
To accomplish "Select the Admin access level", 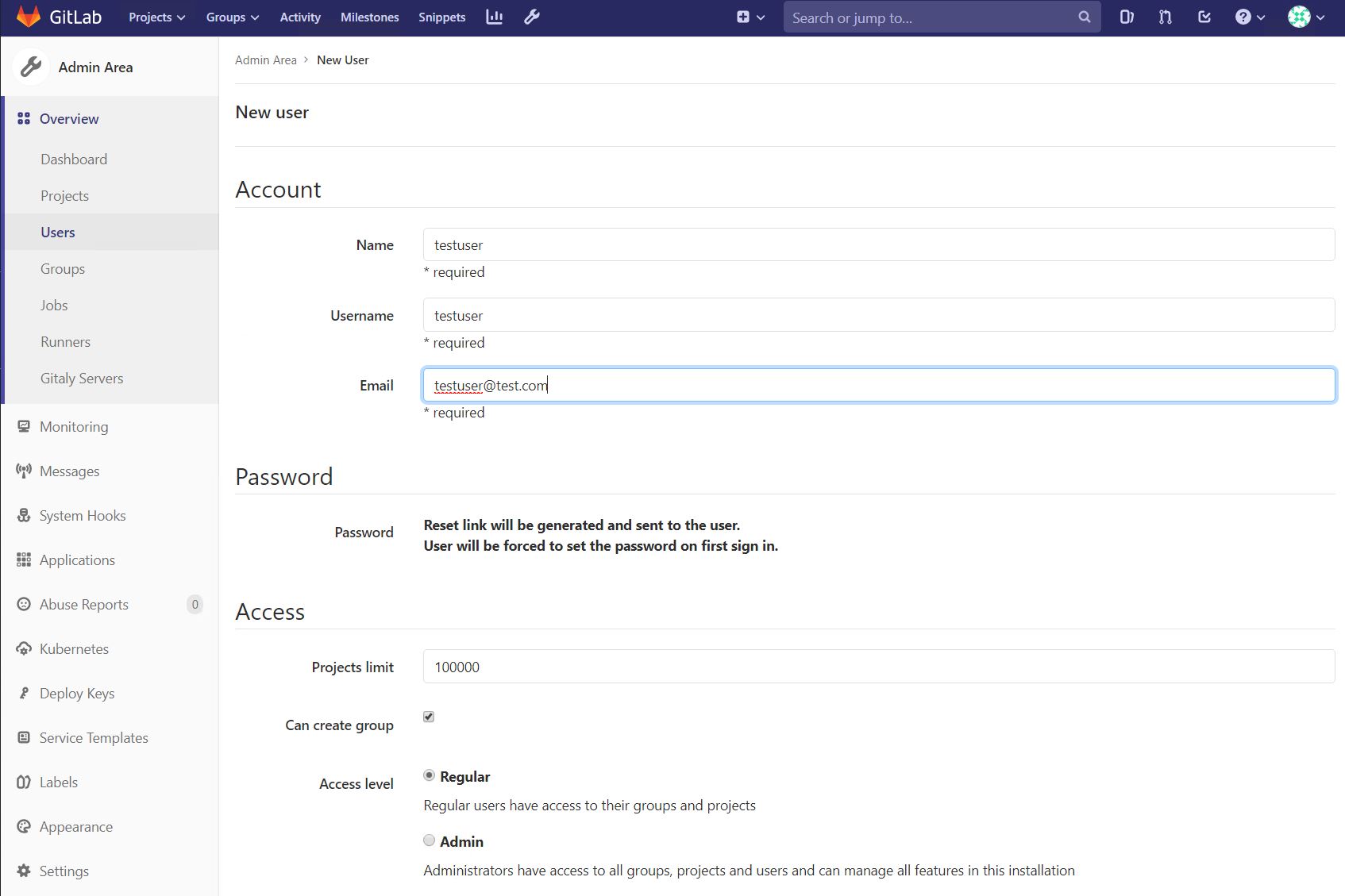I will point(429,840).
